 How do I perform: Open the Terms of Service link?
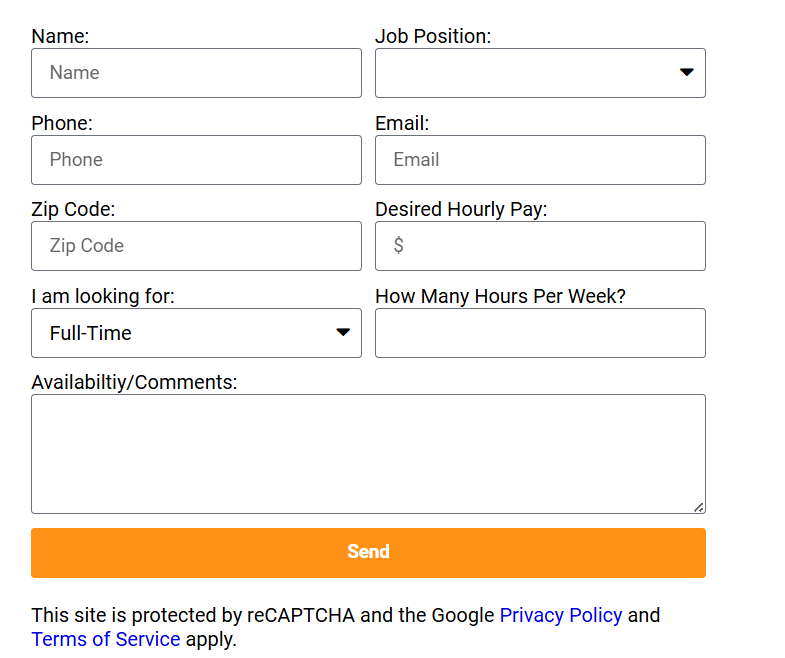pos(106,639)
